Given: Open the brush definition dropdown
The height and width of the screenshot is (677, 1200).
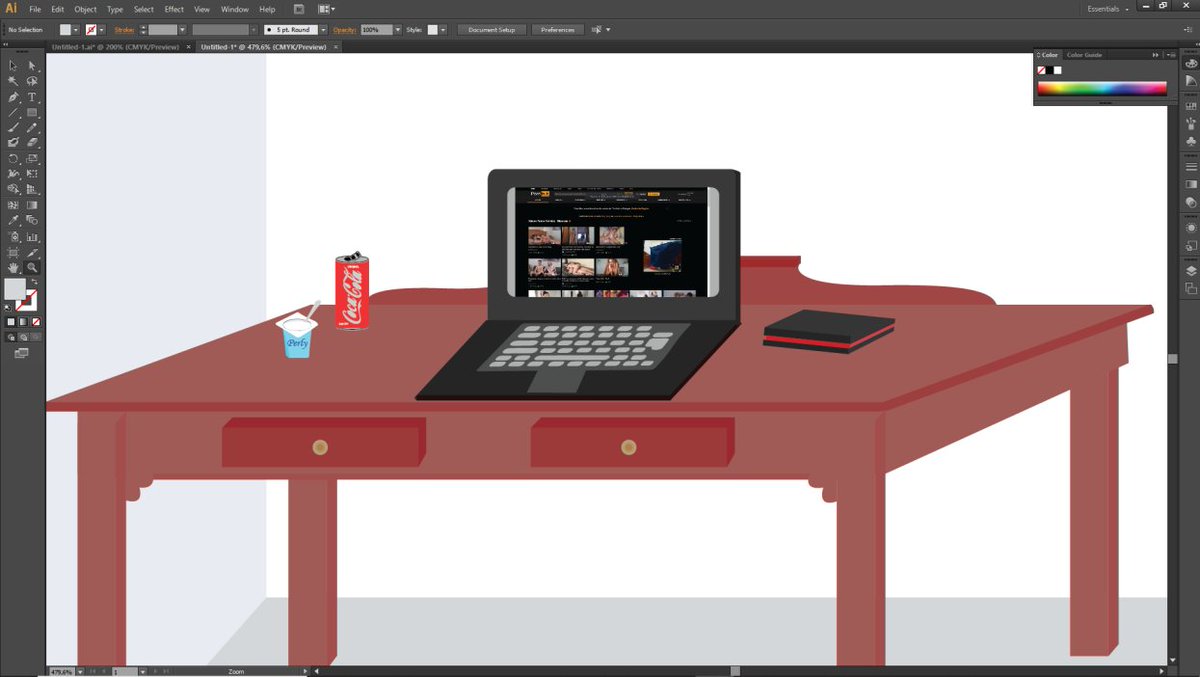Looking at the screenshot, I should 323,30.
